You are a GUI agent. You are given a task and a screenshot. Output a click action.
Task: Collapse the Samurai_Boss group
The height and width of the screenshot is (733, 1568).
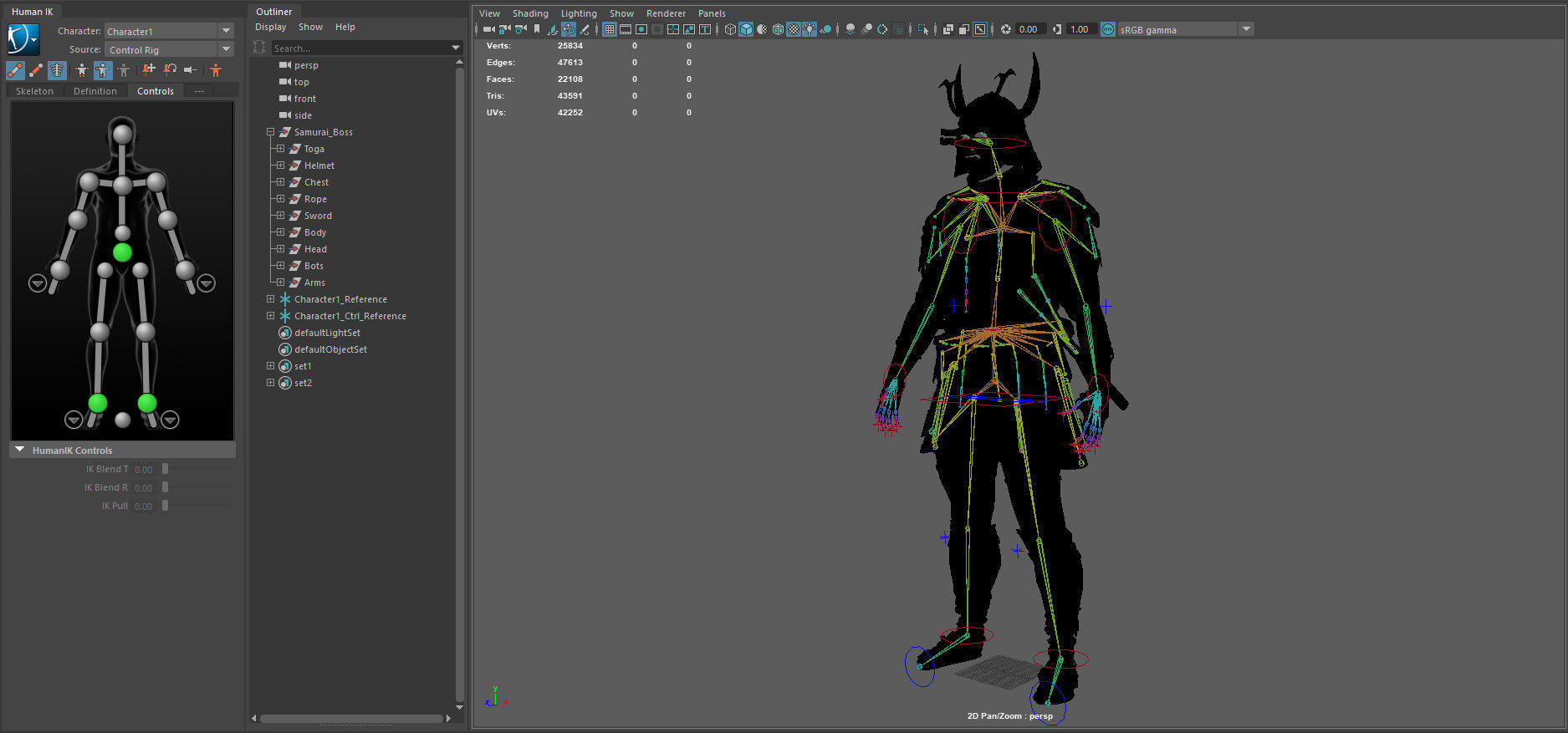tap(270, 132)
